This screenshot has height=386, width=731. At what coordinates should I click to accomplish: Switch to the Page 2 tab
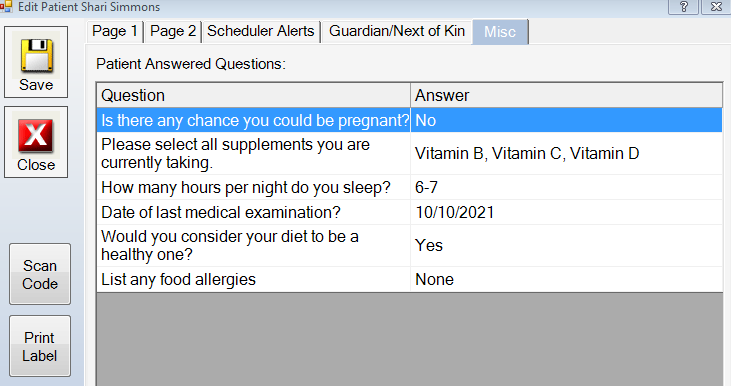tap(173, 31)
